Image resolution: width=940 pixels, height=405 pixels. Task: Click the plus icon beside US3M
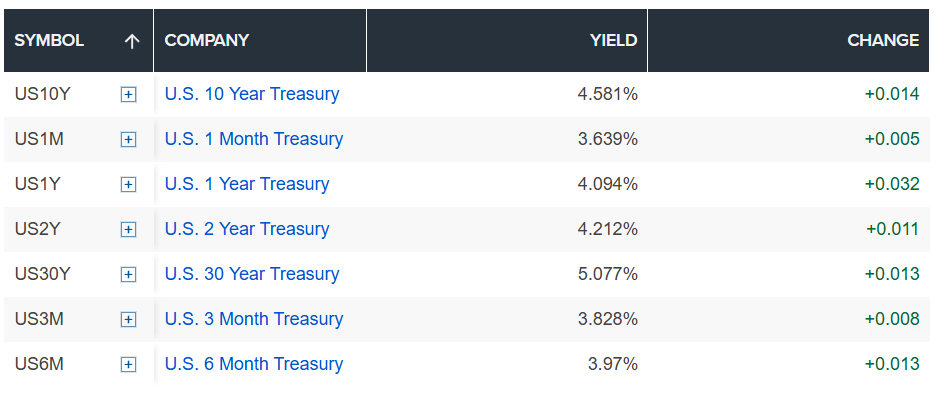pyautogui.click(x=128, y=319)
